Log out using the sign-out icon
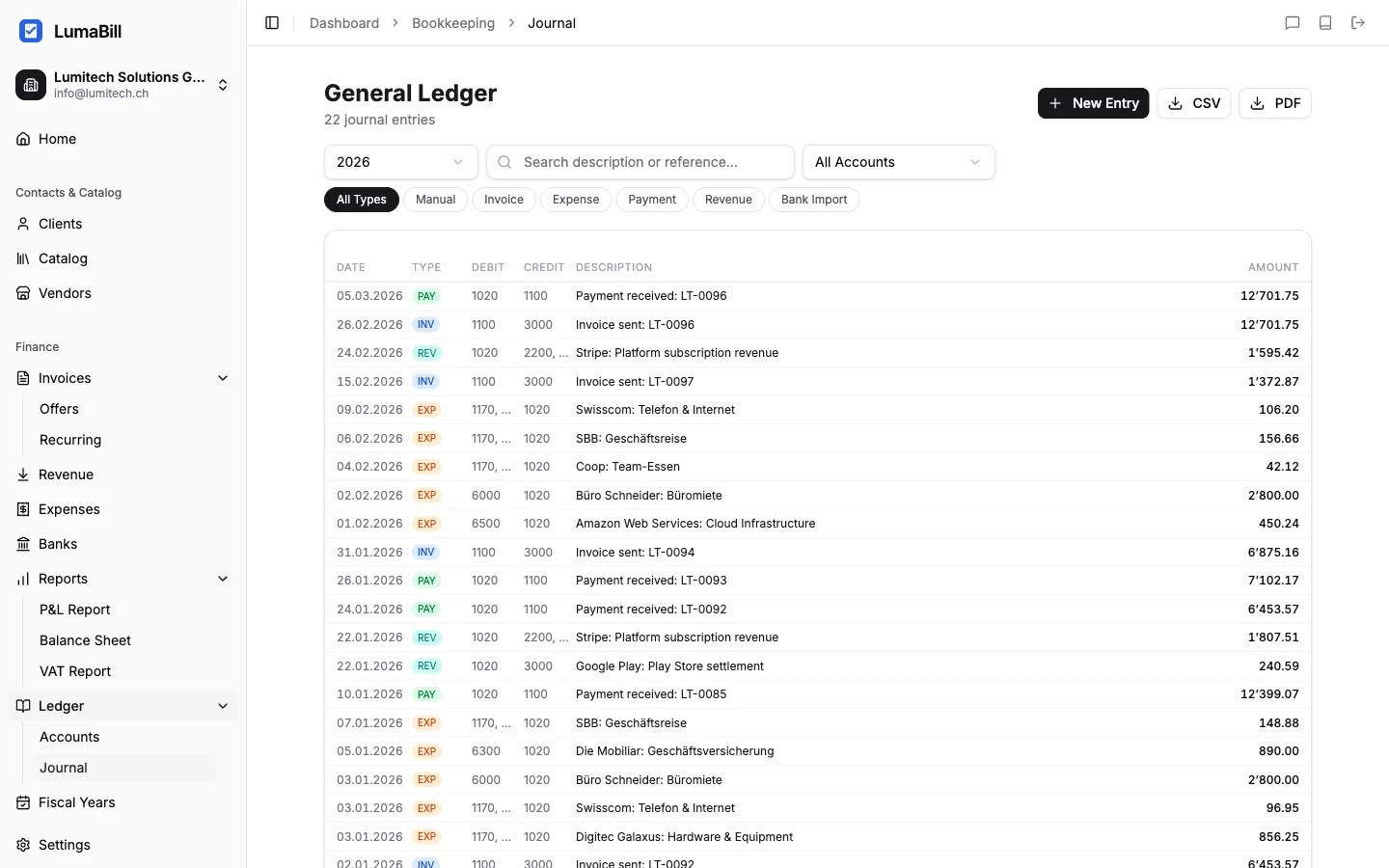This screenshot has width=1389, height=868. tap(1358, 22)
